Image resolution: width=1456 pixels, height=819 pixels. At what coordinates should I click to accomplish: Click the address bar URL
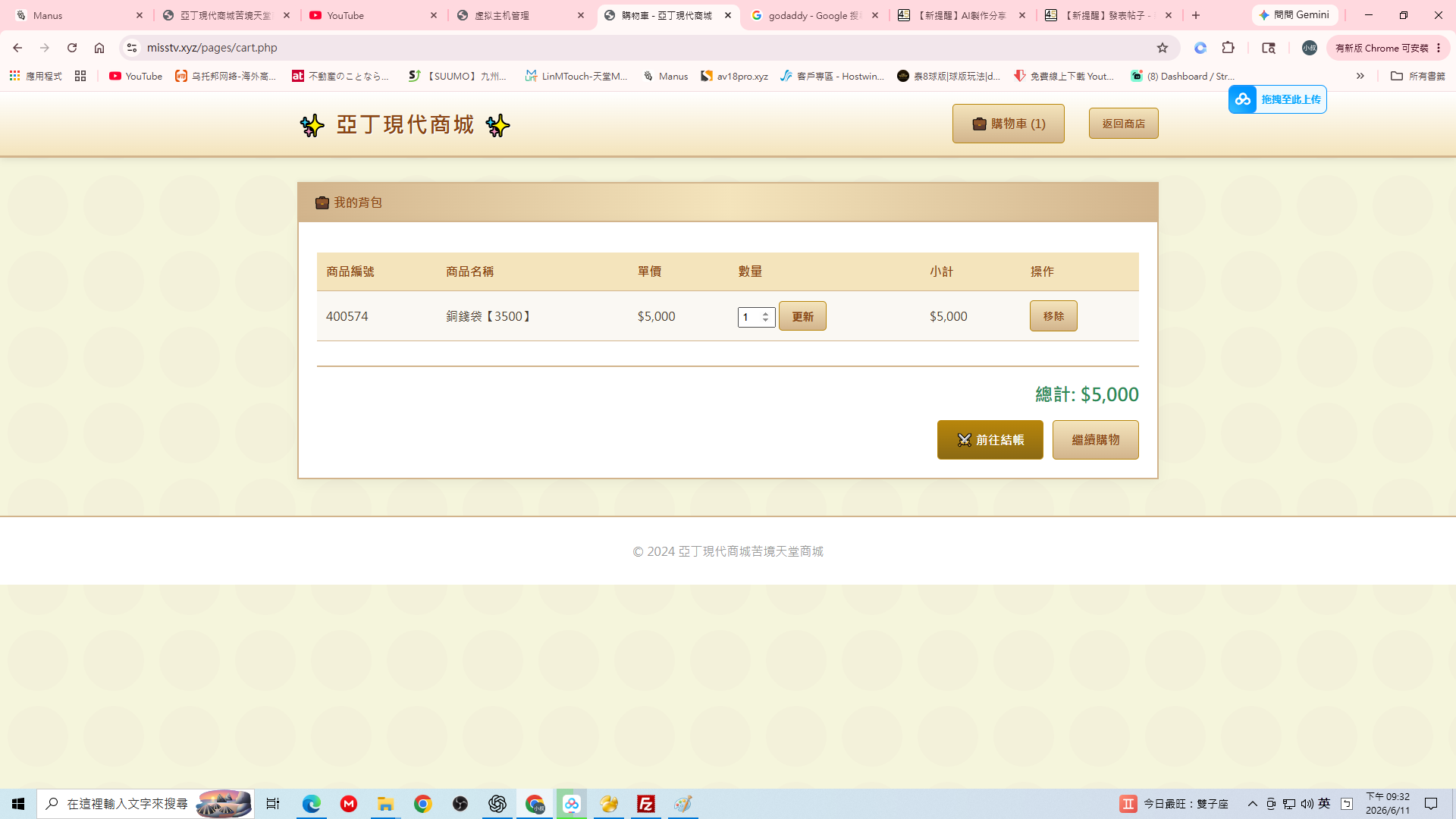pos(212,48)
